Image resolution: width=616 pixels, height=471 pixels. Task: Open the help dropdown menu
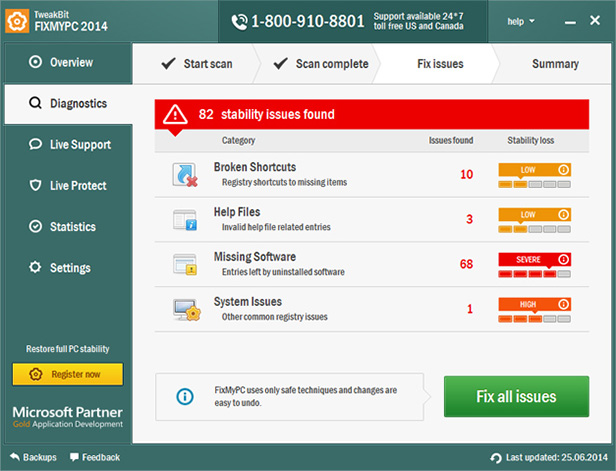(521, 21)
